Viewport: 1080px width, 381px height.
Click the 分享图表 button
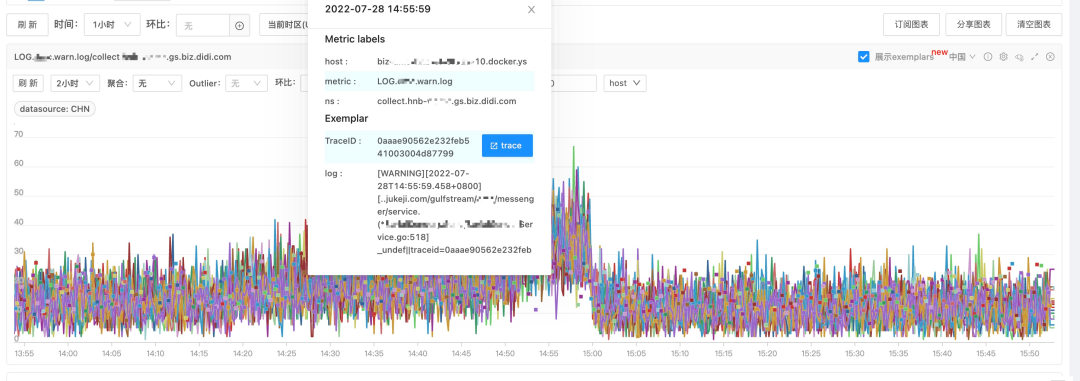pos(973,25)
